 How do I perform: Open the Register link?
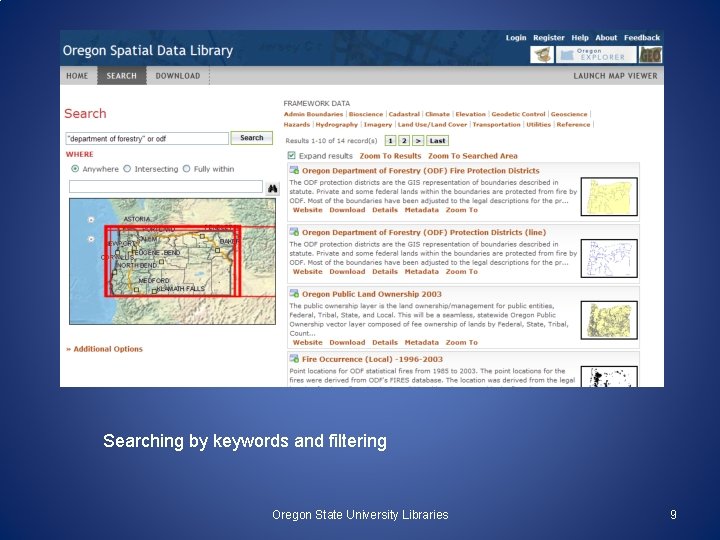click(549, 38)
